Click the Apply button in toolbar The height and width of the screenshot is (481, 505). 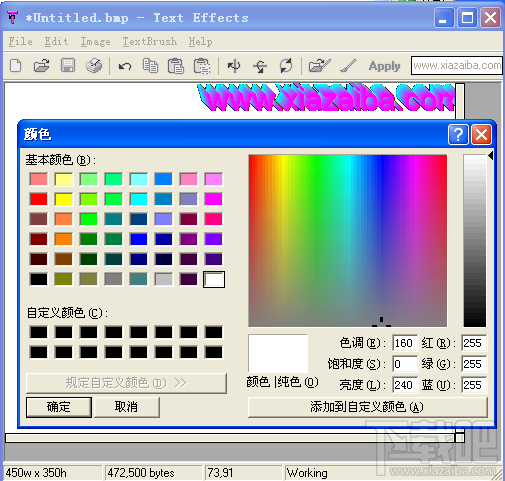384,66
